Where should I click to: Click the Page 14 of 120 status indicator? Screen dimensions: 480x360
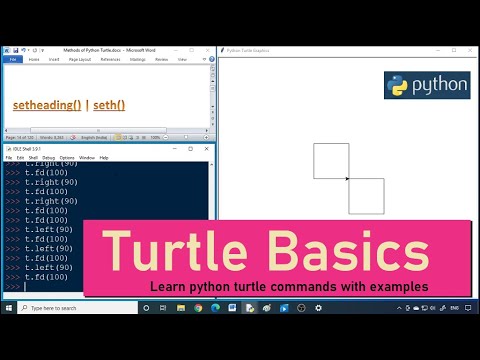[20, 137]
